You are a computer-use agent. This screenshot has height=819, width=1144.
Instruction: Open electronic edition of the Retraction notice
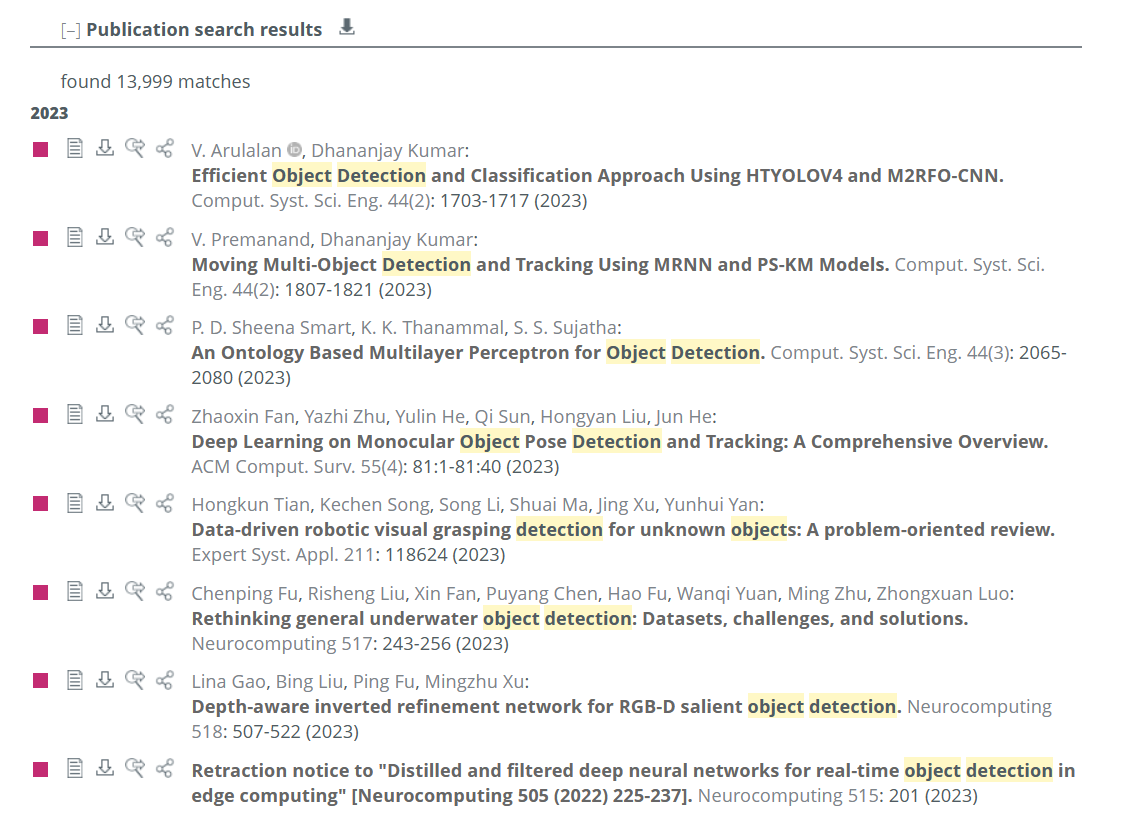(74, 769)
